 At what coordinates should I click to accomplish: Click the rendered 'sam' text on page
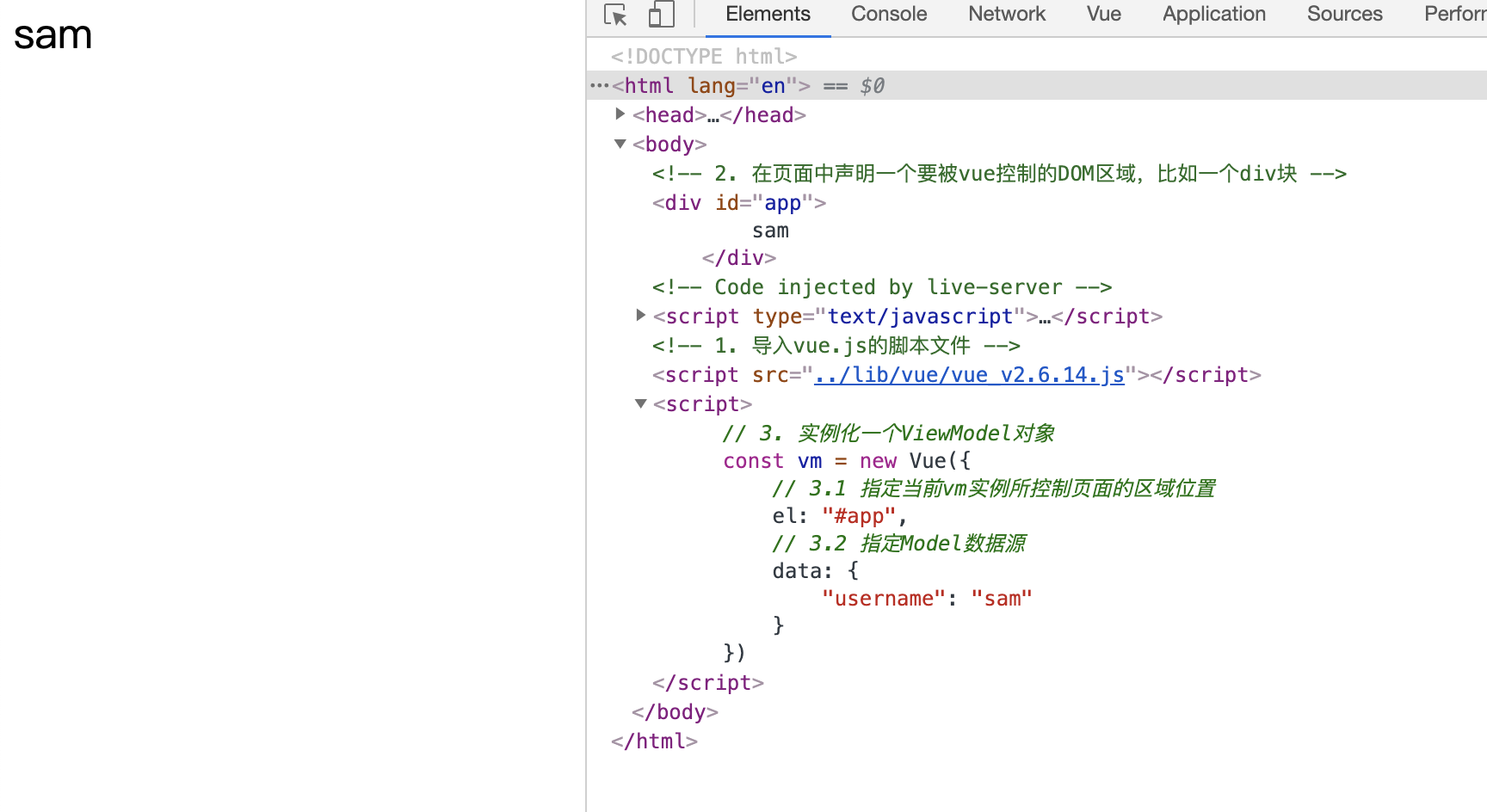[52, 35]
